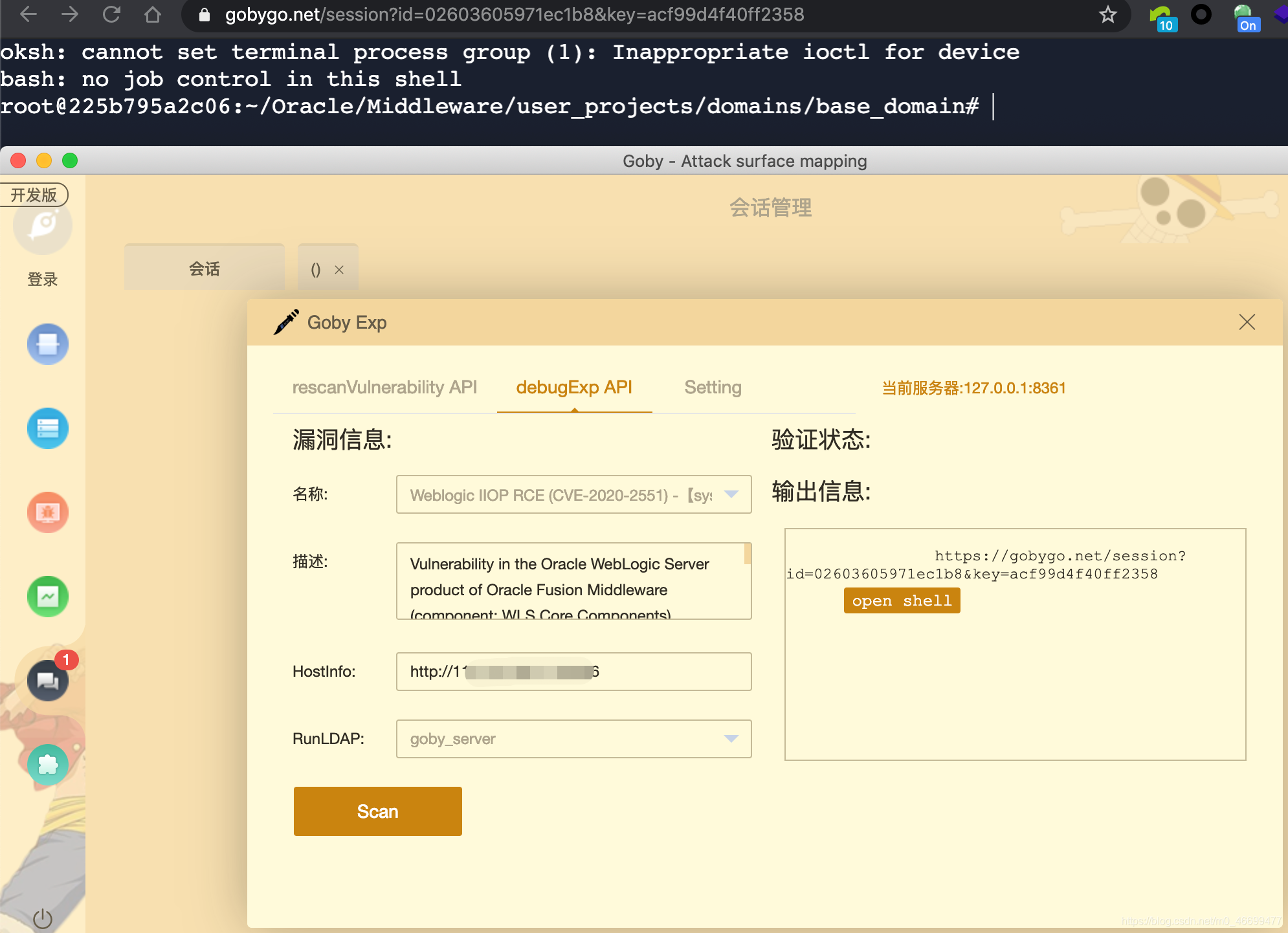The height and width of the screenshot is (933, 1288).
Task: Open the session chat icon with badge
Action: pyautogui.click(x=47, y=681)
